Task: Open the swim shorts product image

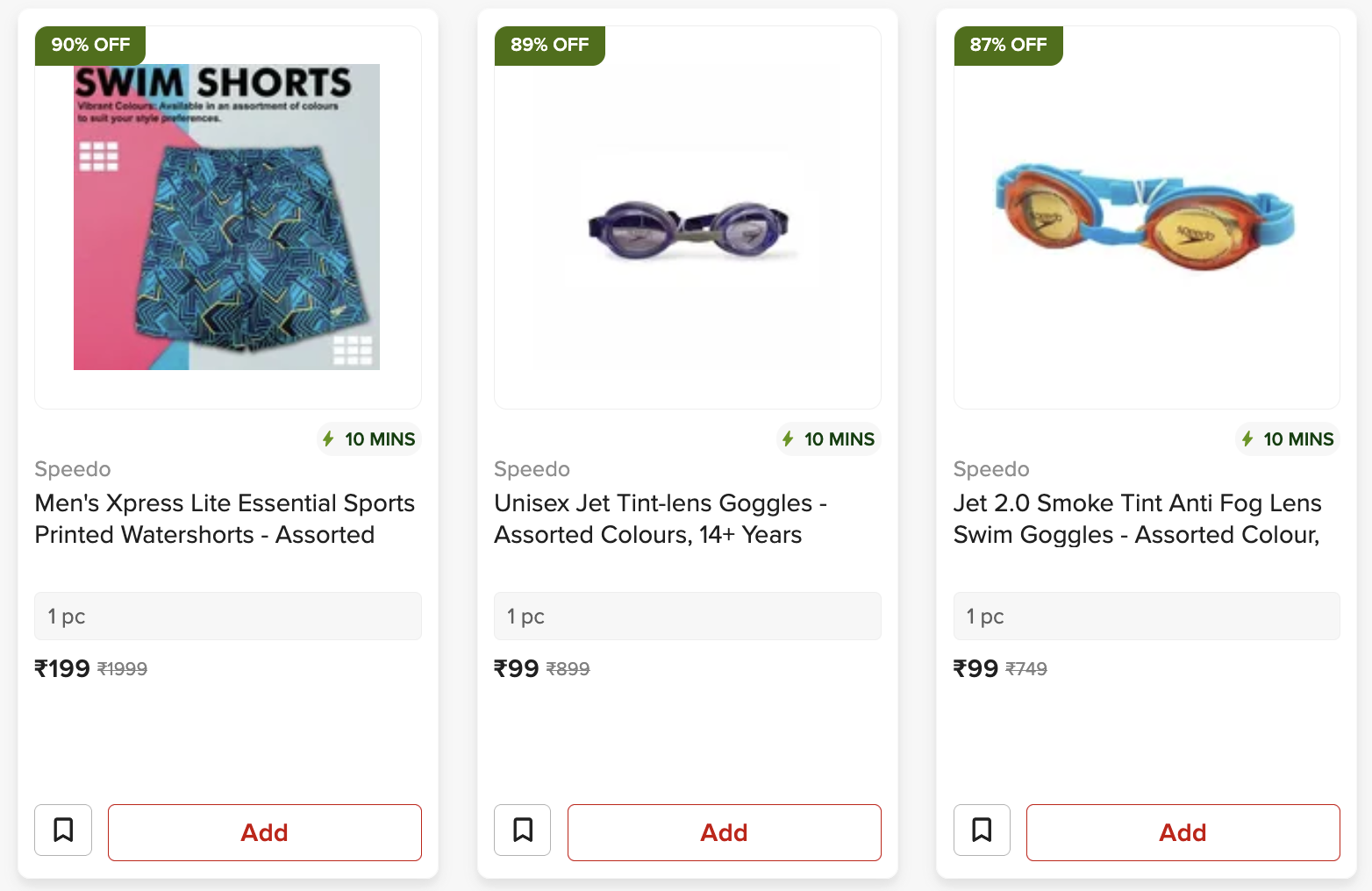Action: (226, 217)
